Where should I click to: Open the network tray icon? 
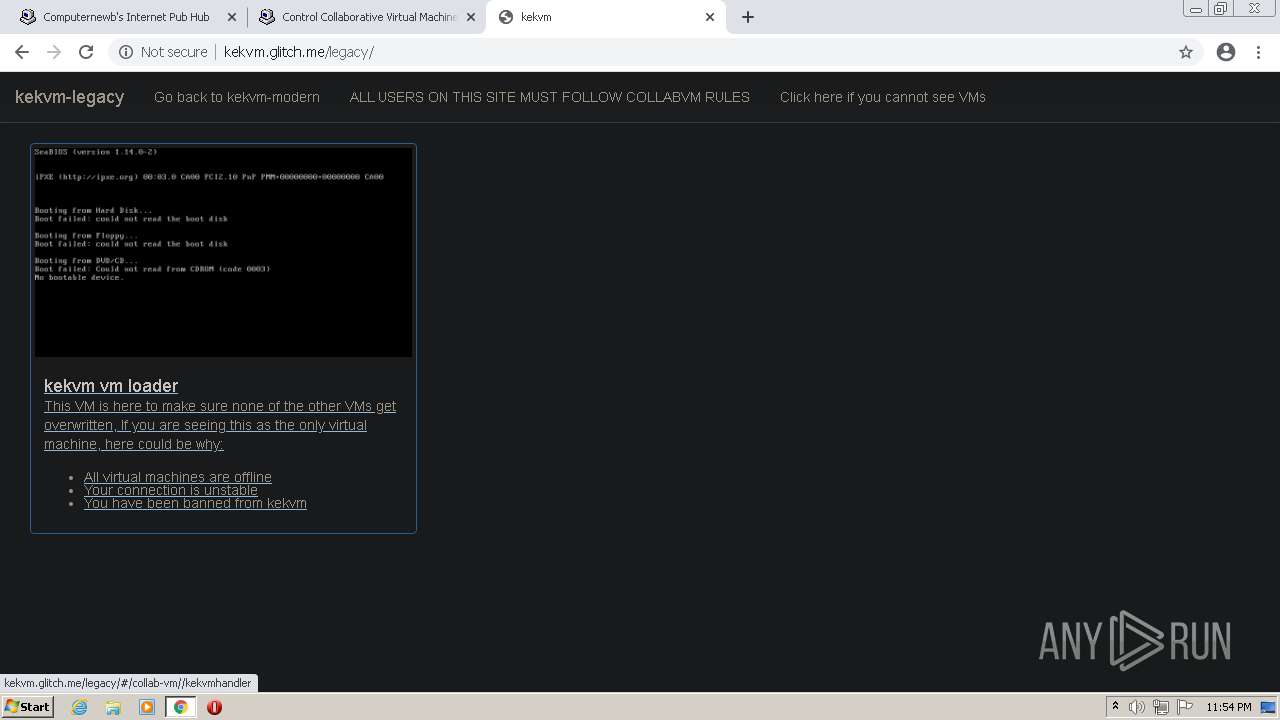point(1161,707)
